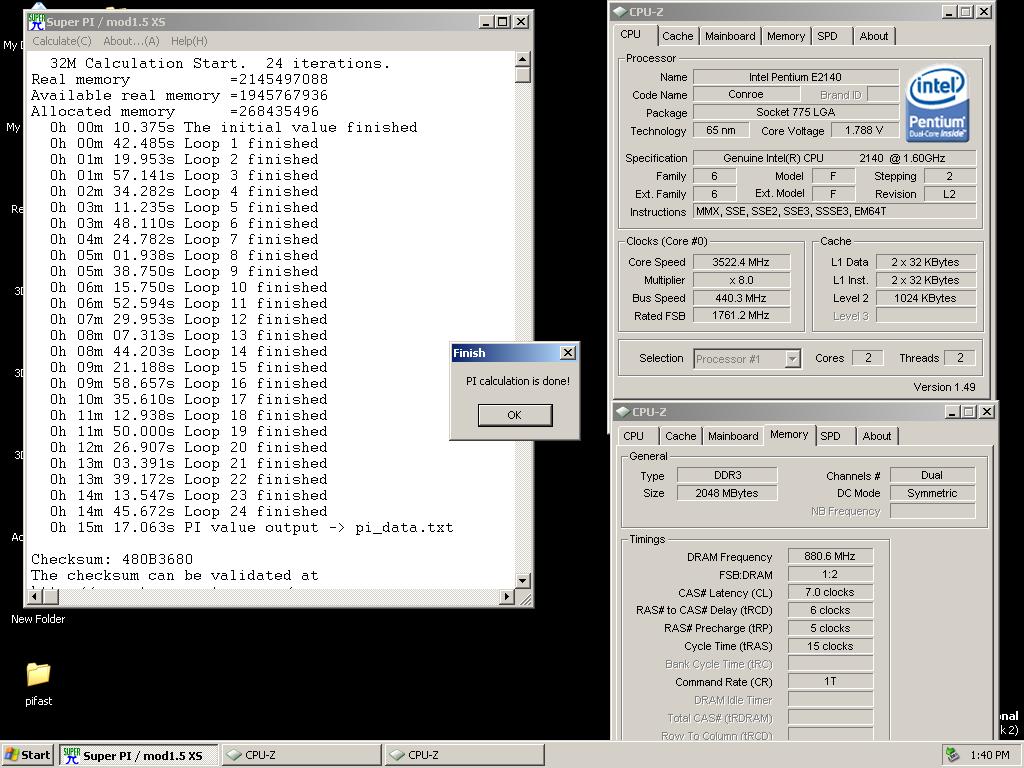Click the Command Rate 1T value

(x=830, y=681)
